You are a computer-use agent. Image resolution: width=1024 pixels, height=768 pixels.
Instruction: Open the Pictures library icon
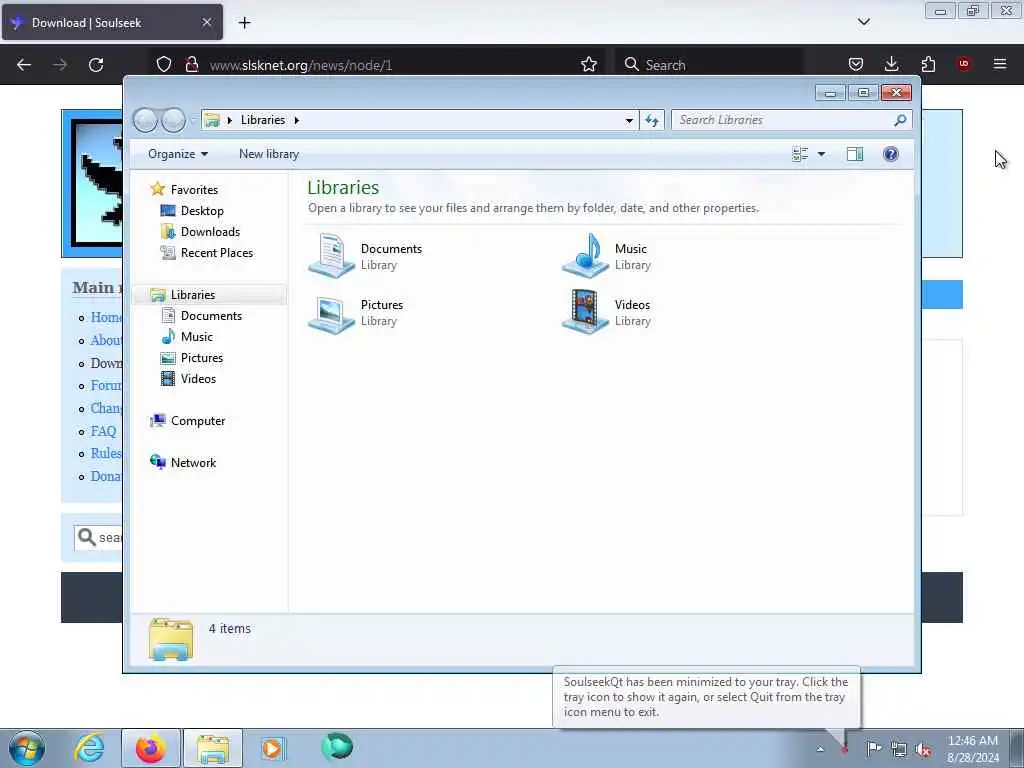(x=332, y=313)
